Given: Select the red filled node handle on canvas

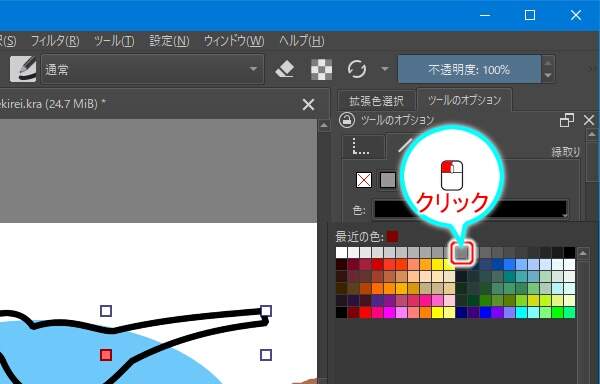Looking at the screenshot, I should [106, 355].
